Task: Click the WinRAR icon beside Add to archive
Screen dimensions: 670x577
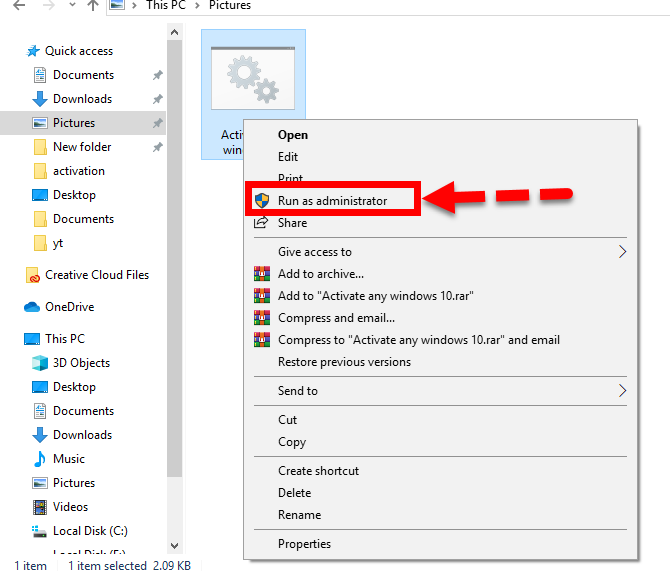Action: 262,274
